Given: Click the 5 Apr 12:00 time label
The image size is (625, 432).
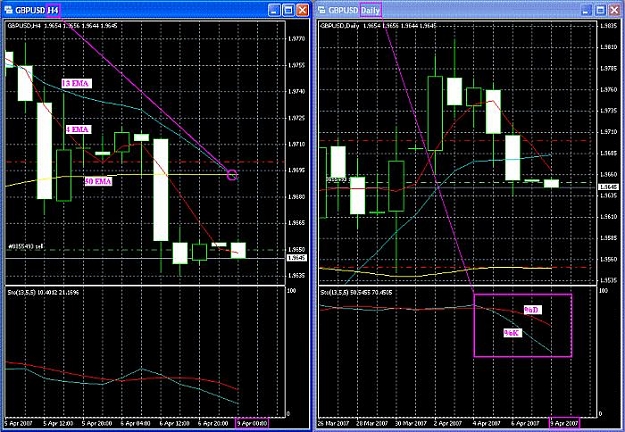Looking at the screenshot, I should click(58, 423).
